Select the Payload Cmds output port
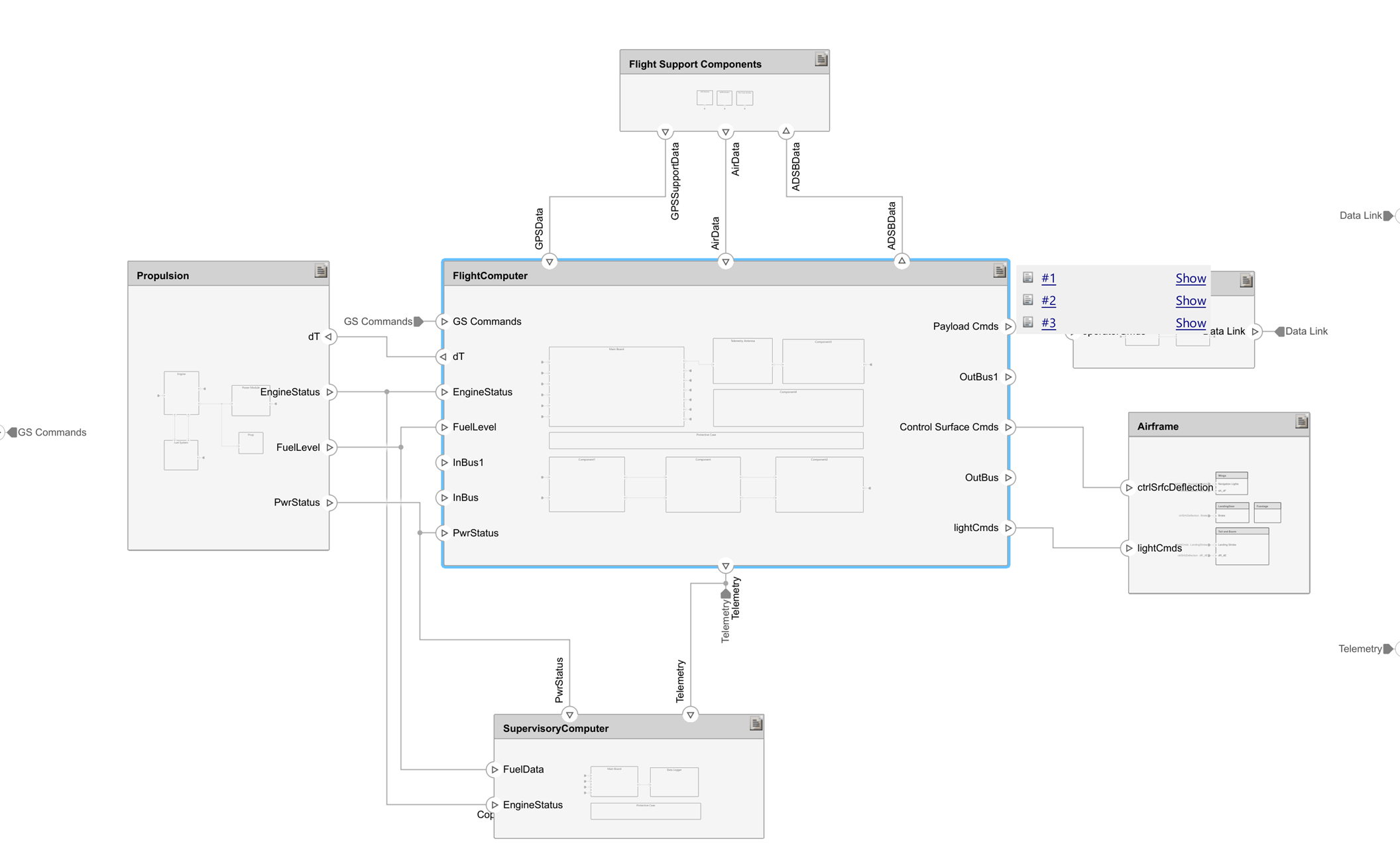The width and height of the screenshot is (1400, 852). coord(1008,326)
